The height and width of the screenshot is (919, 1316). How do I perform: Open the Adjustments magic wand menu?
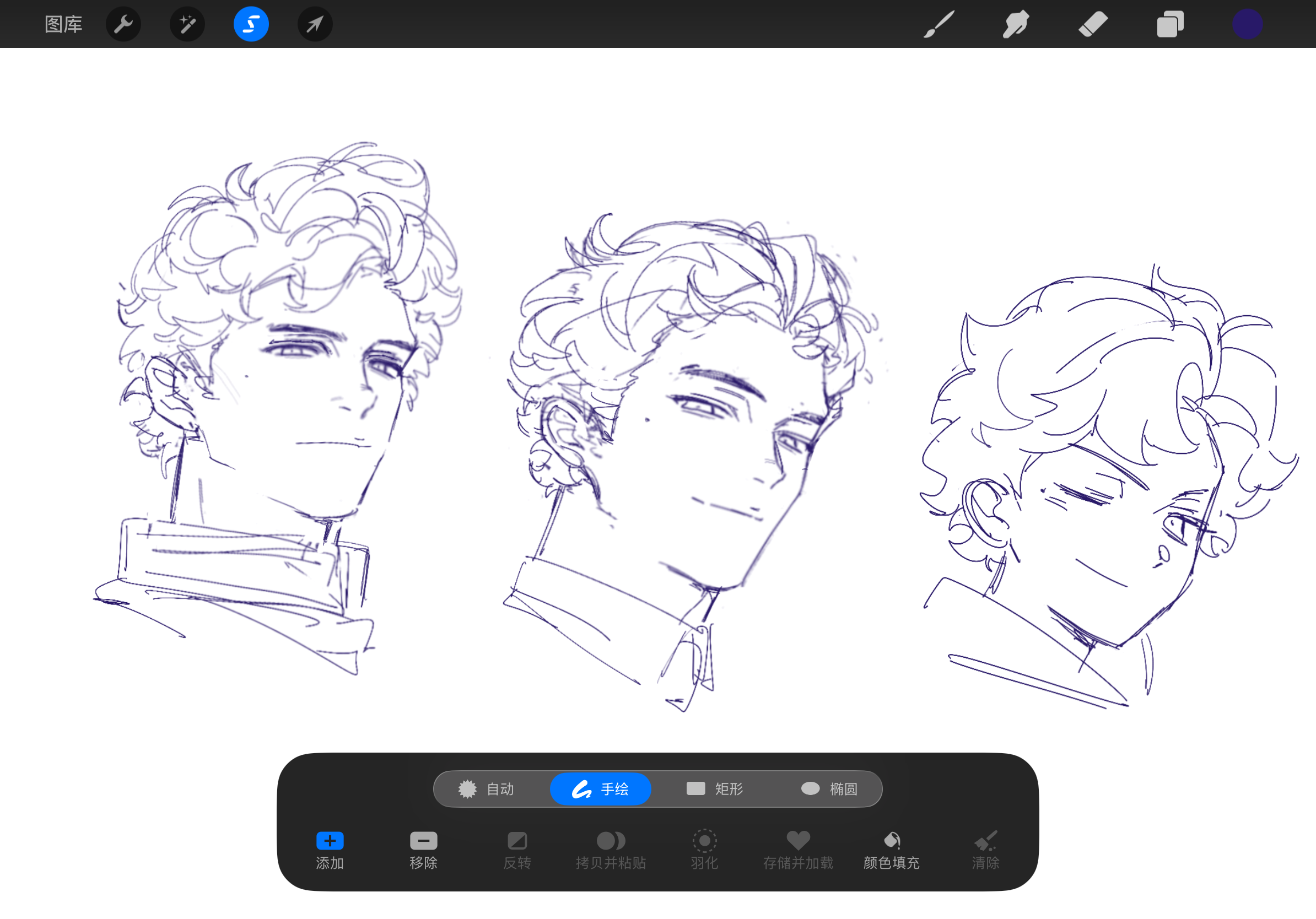[x=187, y=24]
